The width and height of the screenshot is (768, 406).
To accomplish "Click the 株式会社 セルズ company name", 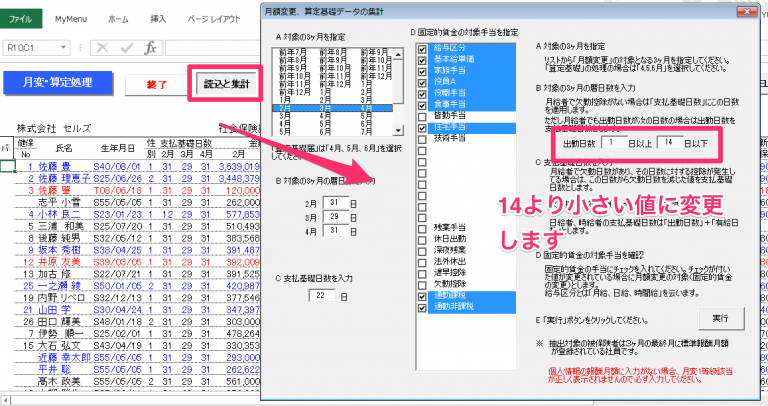I will (x=54, y=128).
